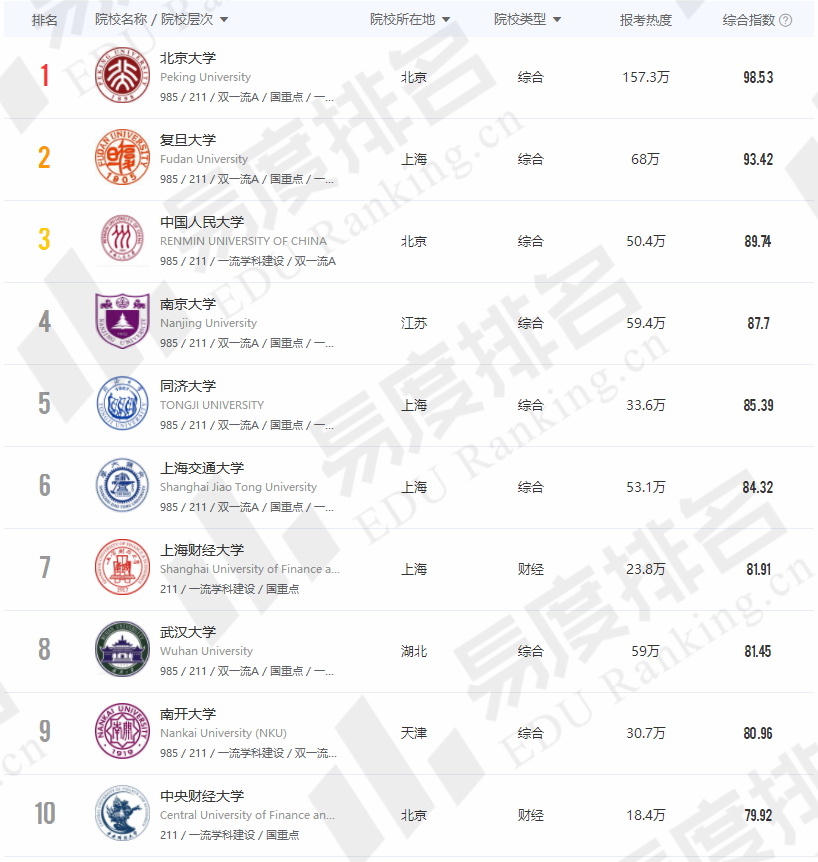Click the Renmin University logo emblem
Viewport: 818px width, 862px height.
(122, 240)
